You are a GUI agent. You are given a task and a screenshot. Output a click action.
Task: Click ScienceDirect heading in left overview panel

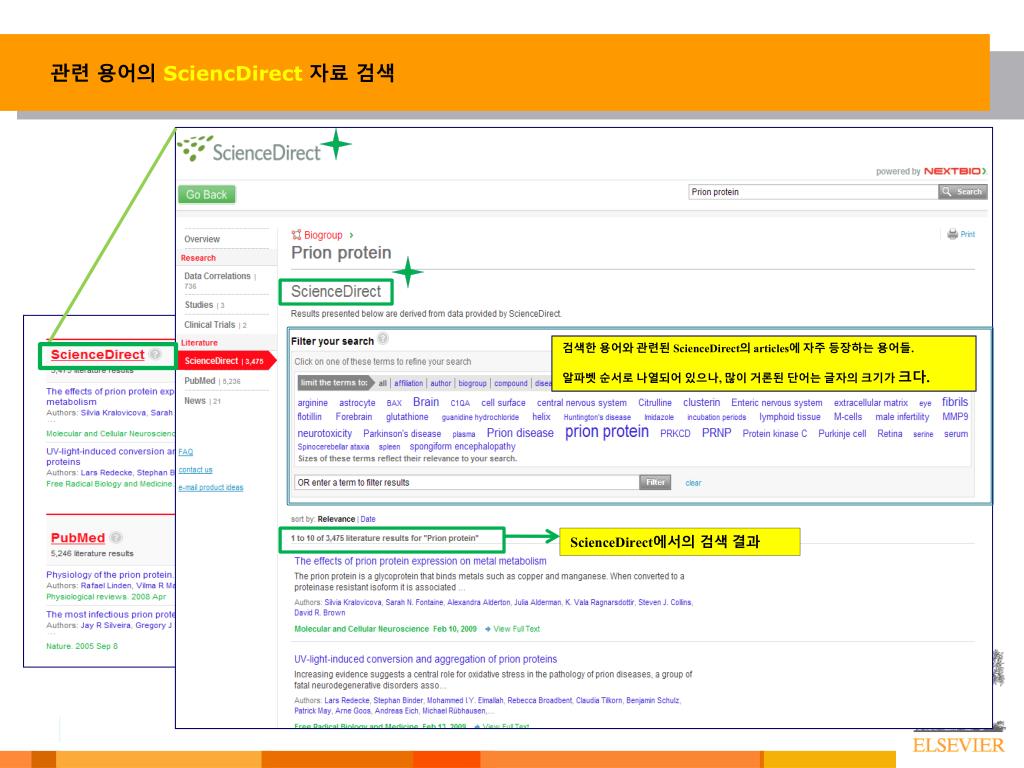point(97,355)
